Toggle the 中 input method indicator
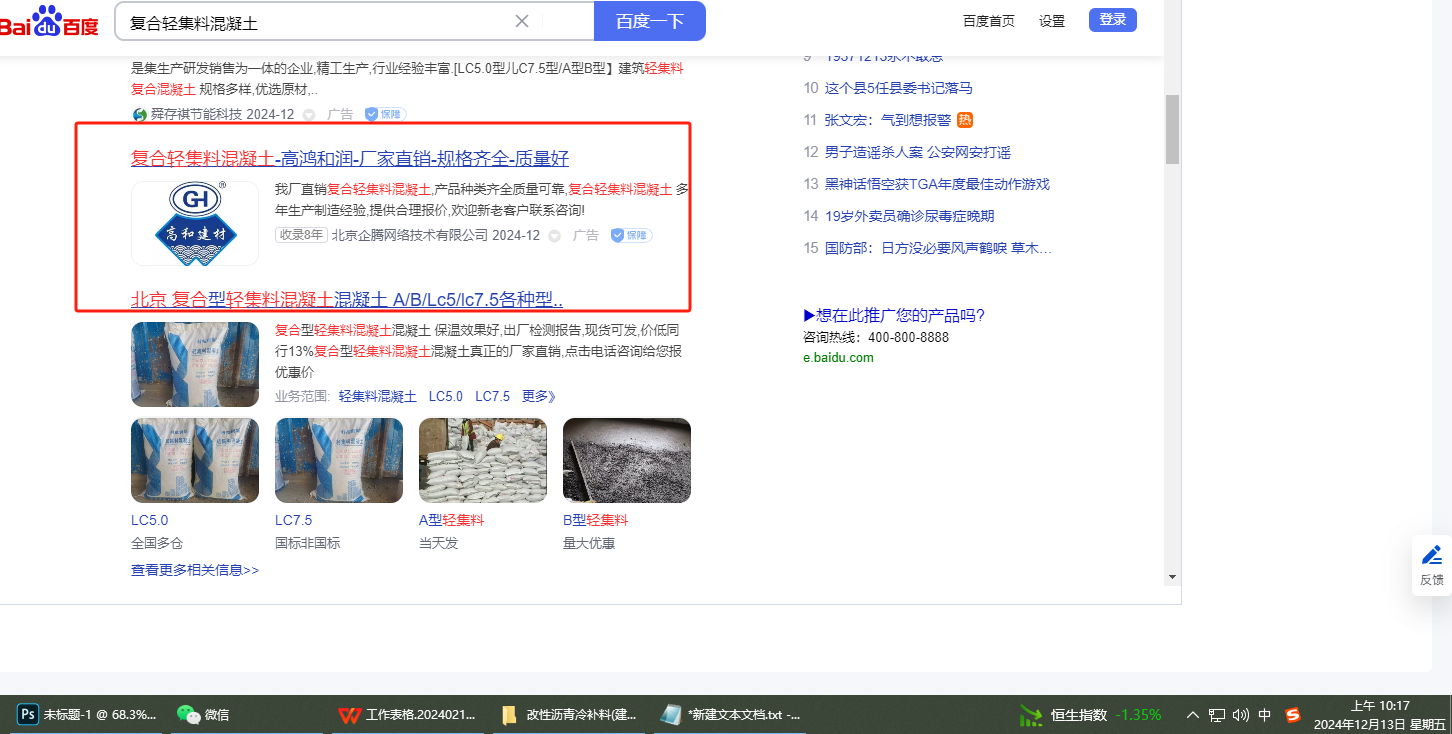The image size is (1452, 734). tap(1265, 715)
